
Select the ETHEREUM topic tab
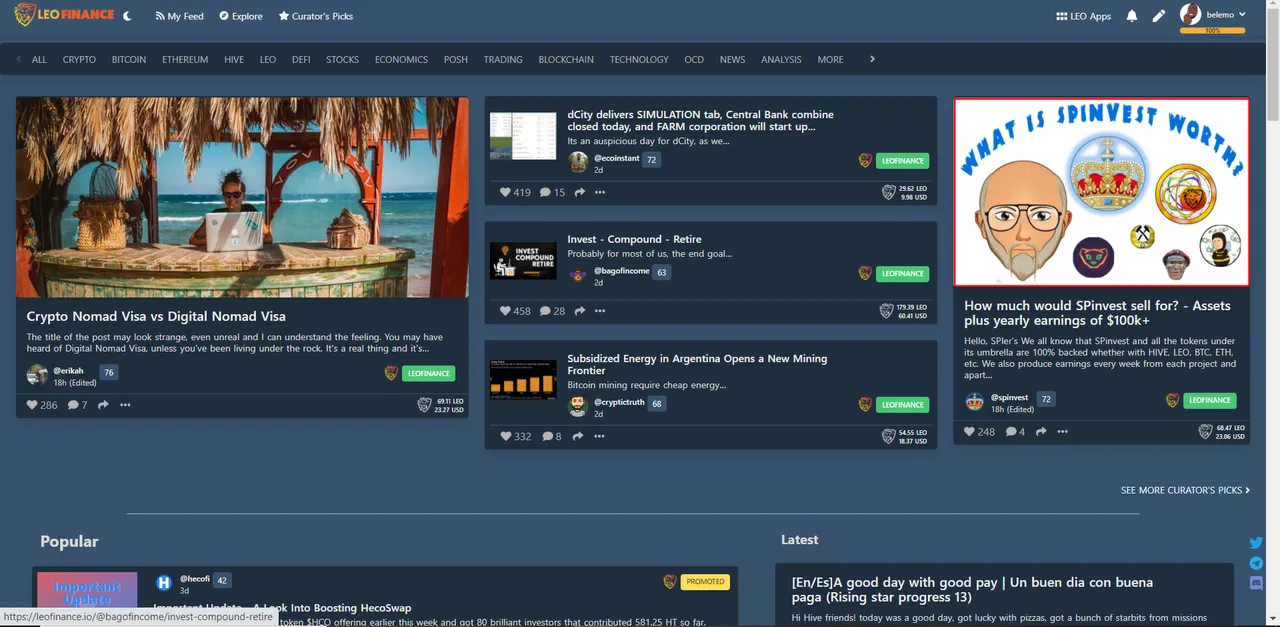coord(185,59)
